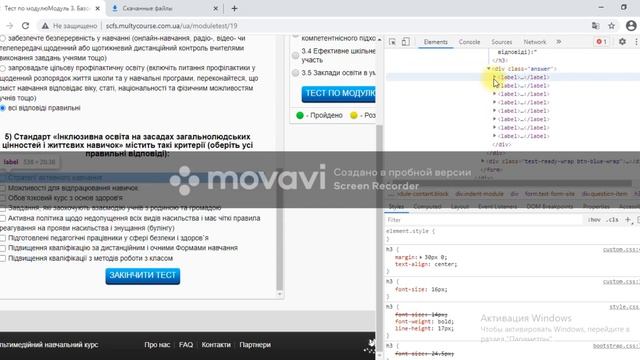Viewport: 640px width, 360px height.
Task: Toggle the :hov element state panel
Action: (594, 220)
